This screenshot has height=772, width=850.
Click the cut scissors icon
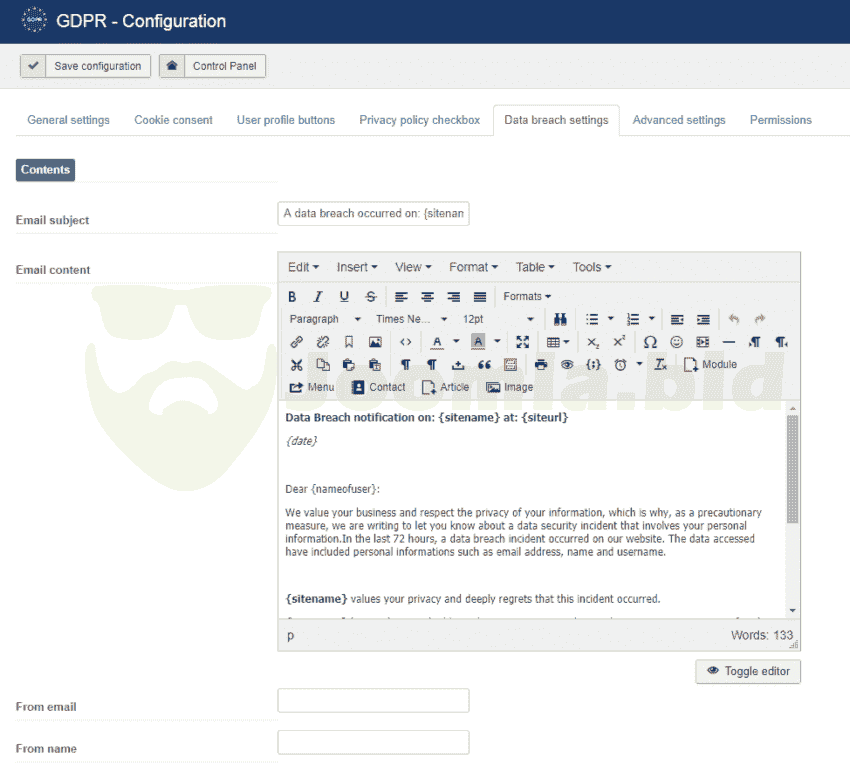click(296, 365)
